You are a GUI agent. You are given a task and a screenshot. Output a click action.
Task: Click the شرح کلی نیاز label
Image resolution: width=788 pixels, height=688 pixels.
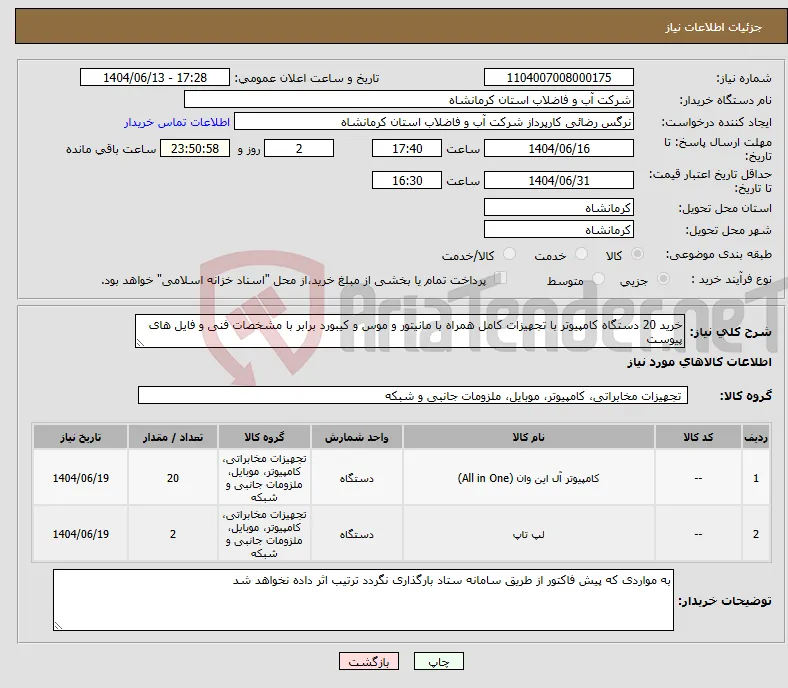click(731, 332)
